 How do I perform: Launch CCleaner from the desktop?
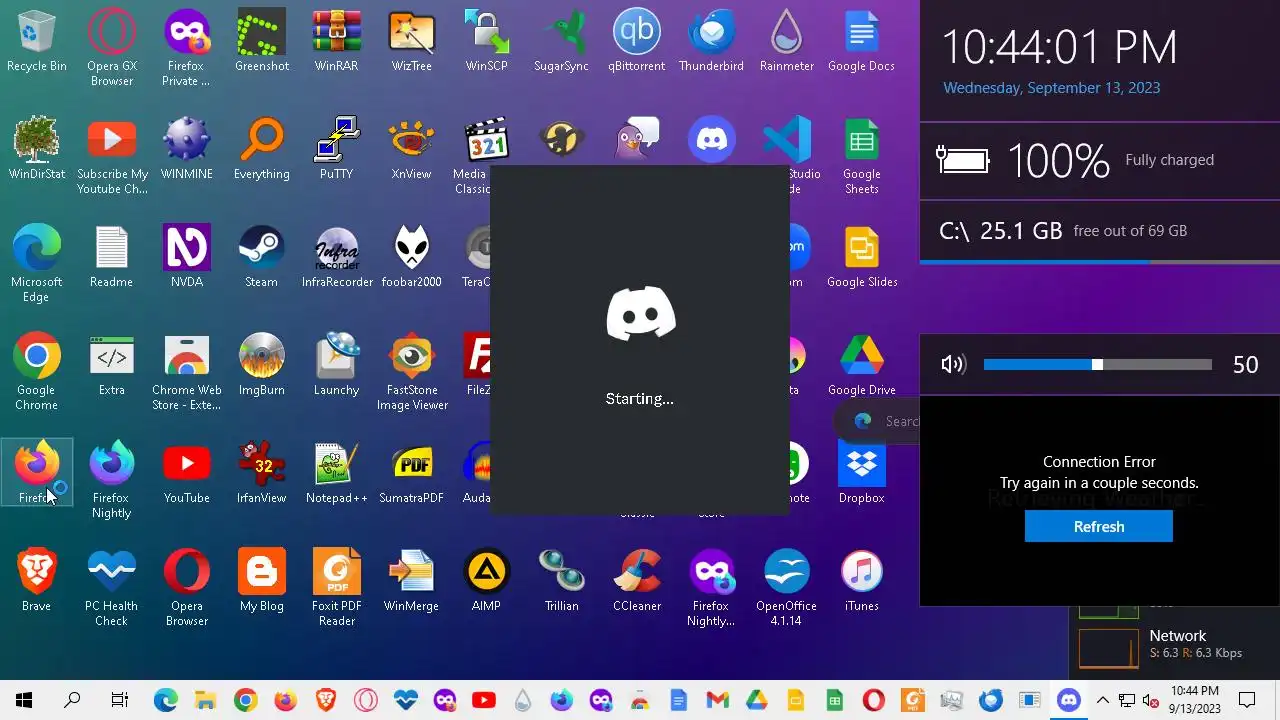tap(636, 582)
